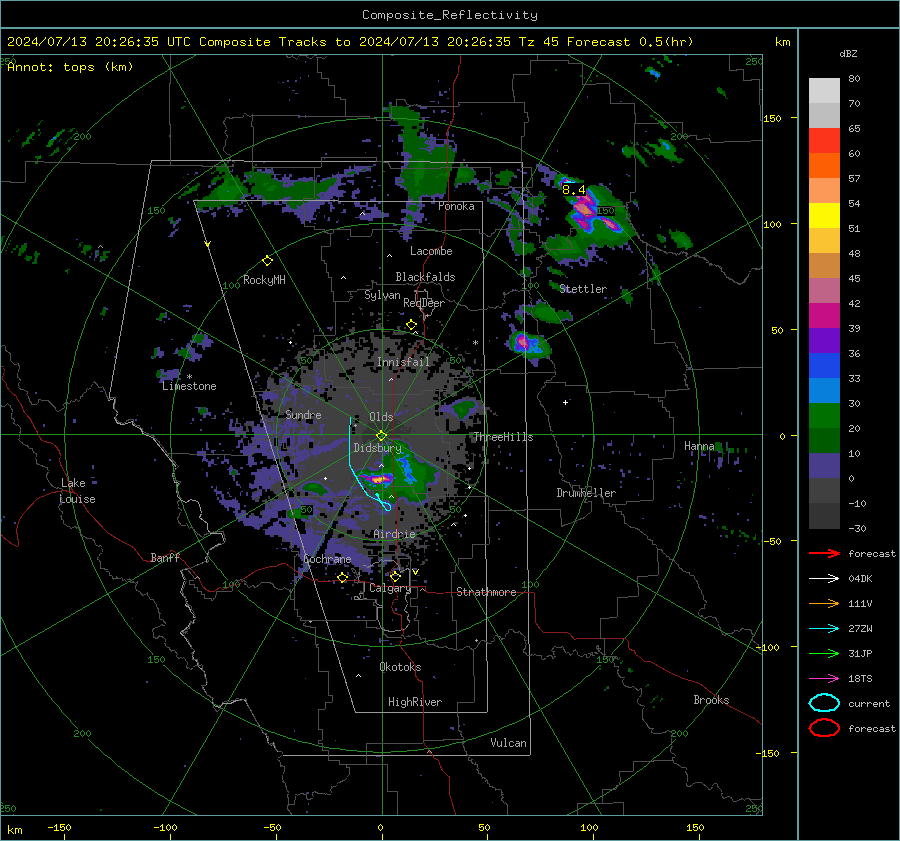The image size is (900, 841).
Task: Select the Hanna city label
Action: coord(699,446)
